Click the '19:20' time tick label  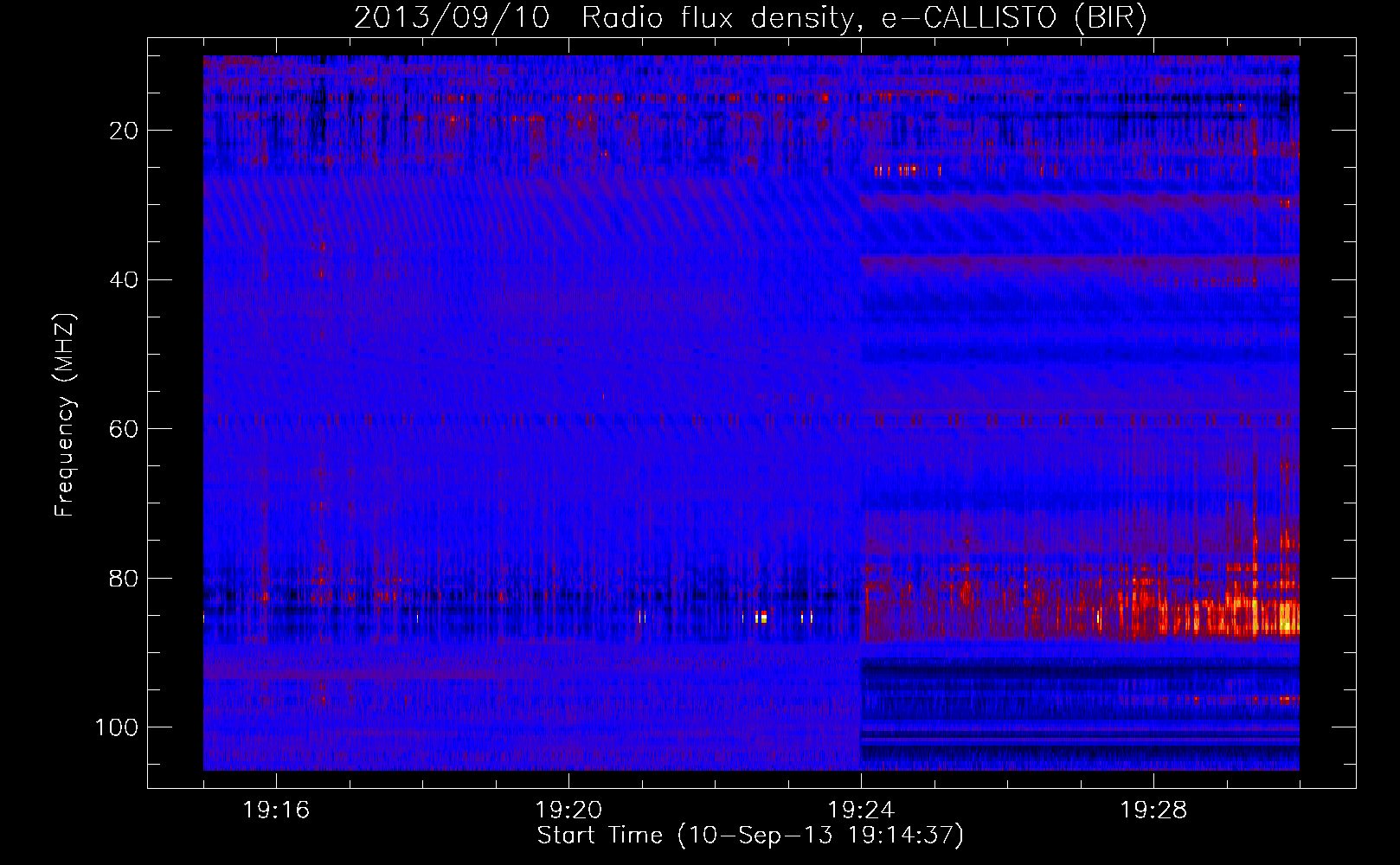[568, 811]
